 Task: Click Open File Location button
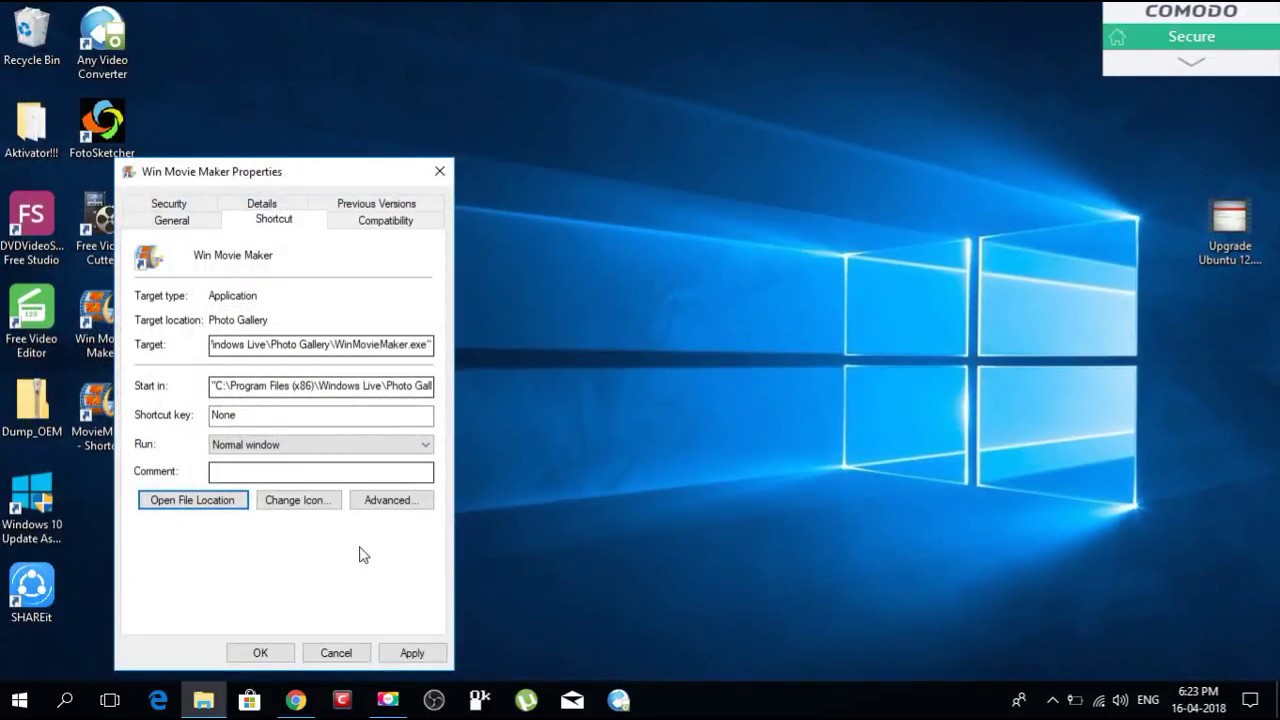(x=193, y=500)
